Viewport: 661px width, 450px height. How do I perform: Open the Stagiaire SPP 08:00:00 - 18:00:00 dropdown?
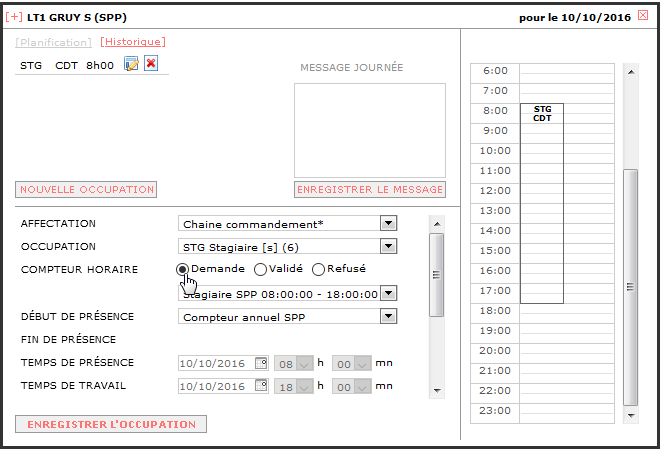(388, 293)
